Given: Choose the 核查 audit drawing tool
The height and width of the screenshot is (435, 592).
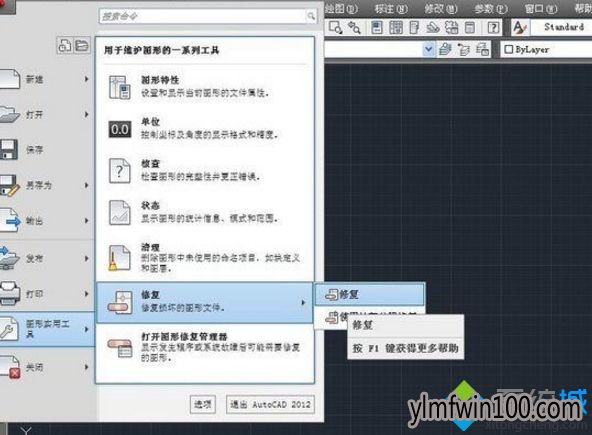Looking at the screenshot, I should pyautogui.click(x=205, y=170).
